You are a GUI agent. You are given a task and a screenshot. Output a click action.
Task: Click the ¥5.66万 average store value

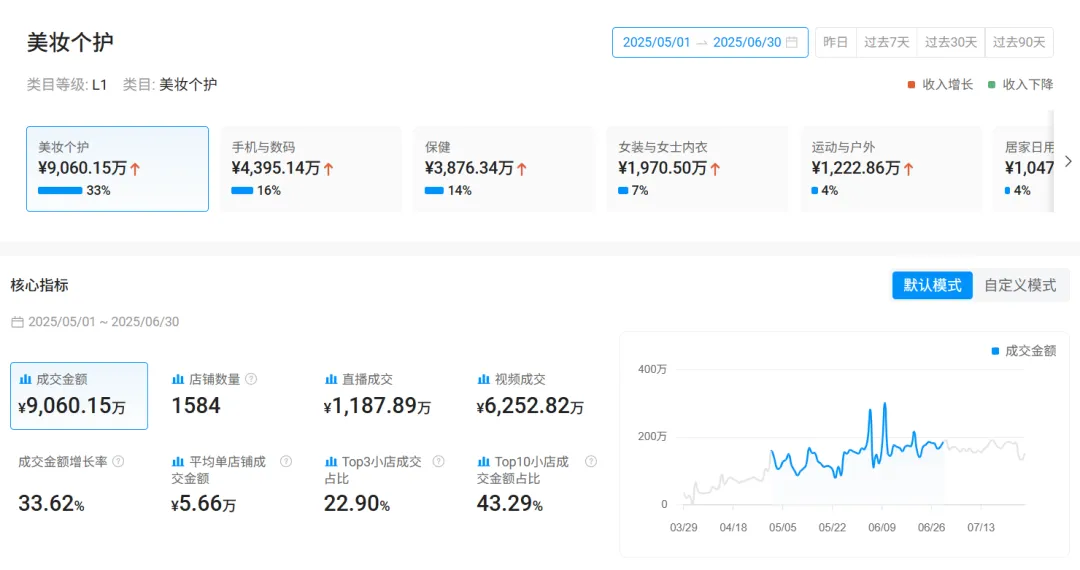[203, 504]
